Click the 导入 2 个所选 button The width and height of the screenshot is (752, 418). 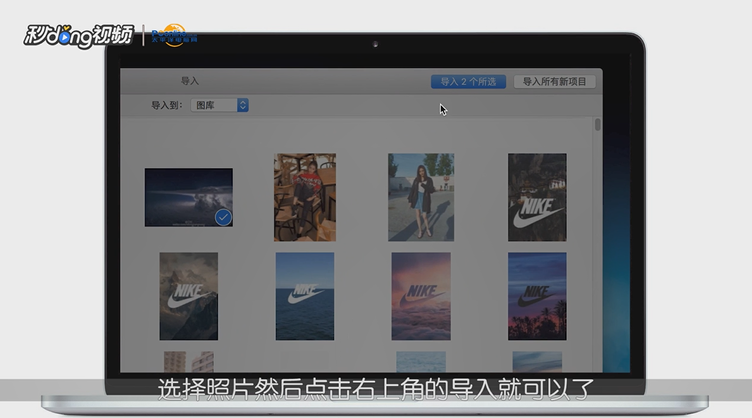468,81
